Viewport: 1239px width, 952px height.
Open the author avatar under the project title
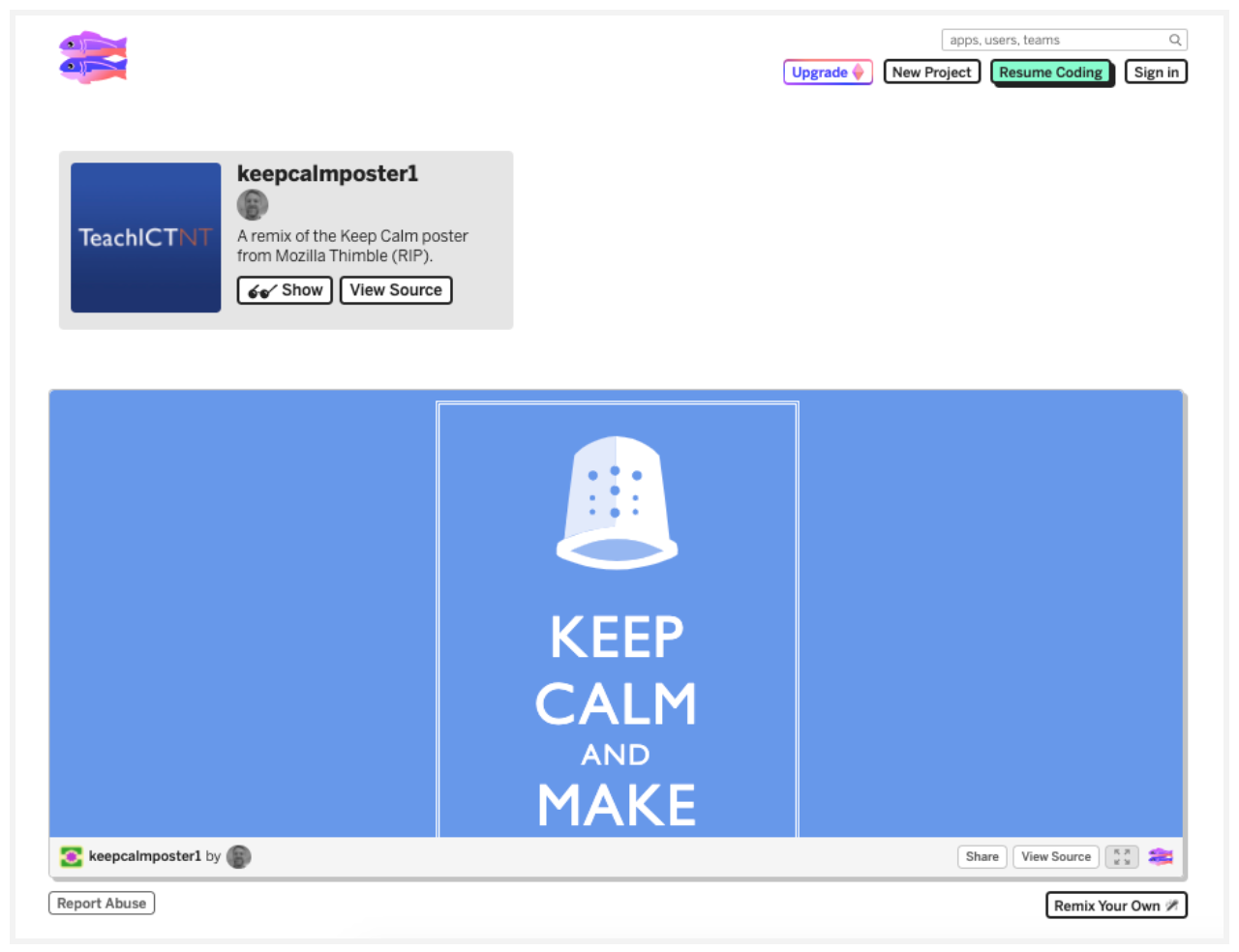point(253,205)
